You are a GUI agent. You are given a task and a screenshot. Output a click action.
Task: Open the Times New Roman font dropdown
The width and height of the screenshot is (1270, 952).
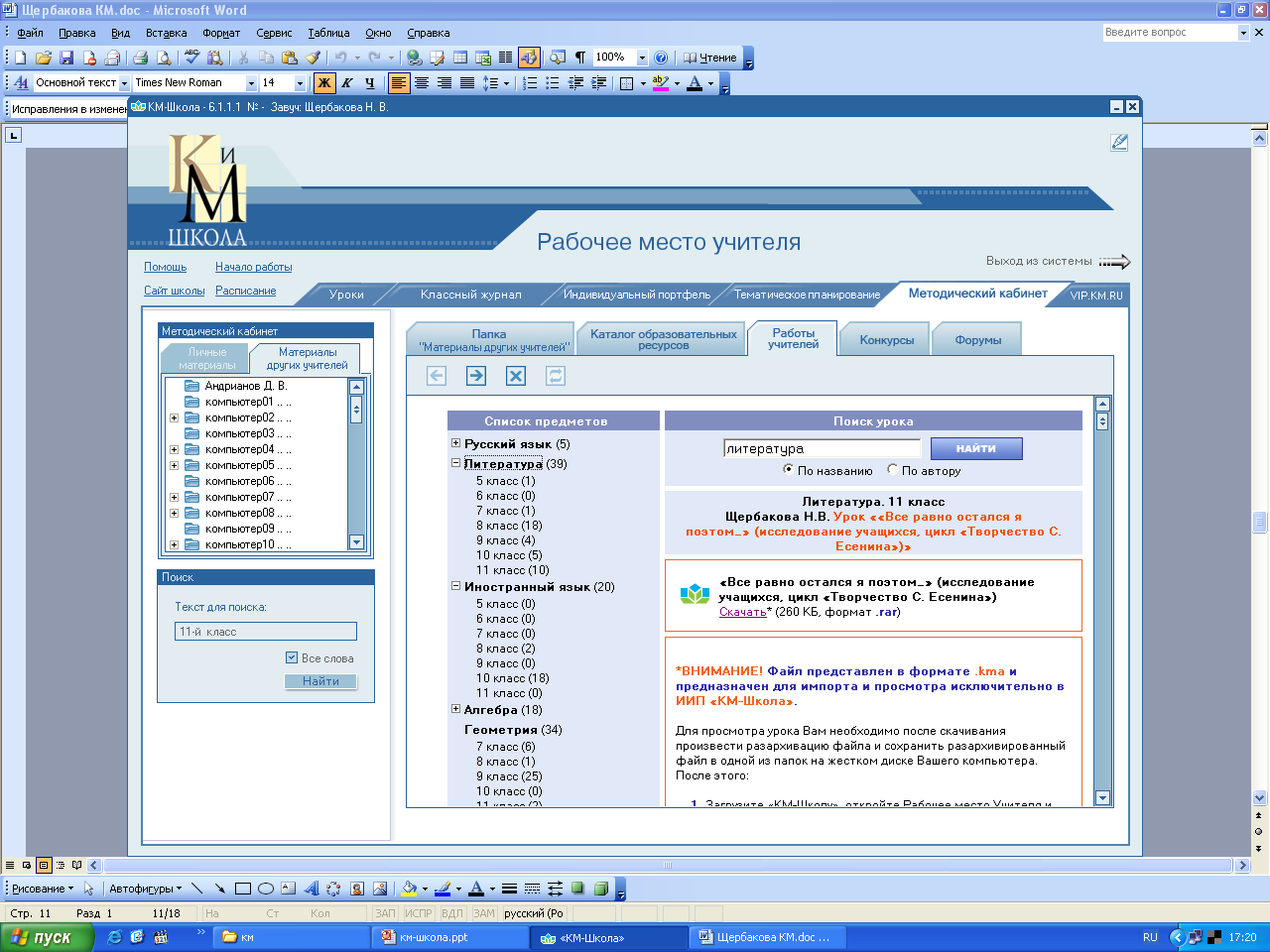pos(251,83)
